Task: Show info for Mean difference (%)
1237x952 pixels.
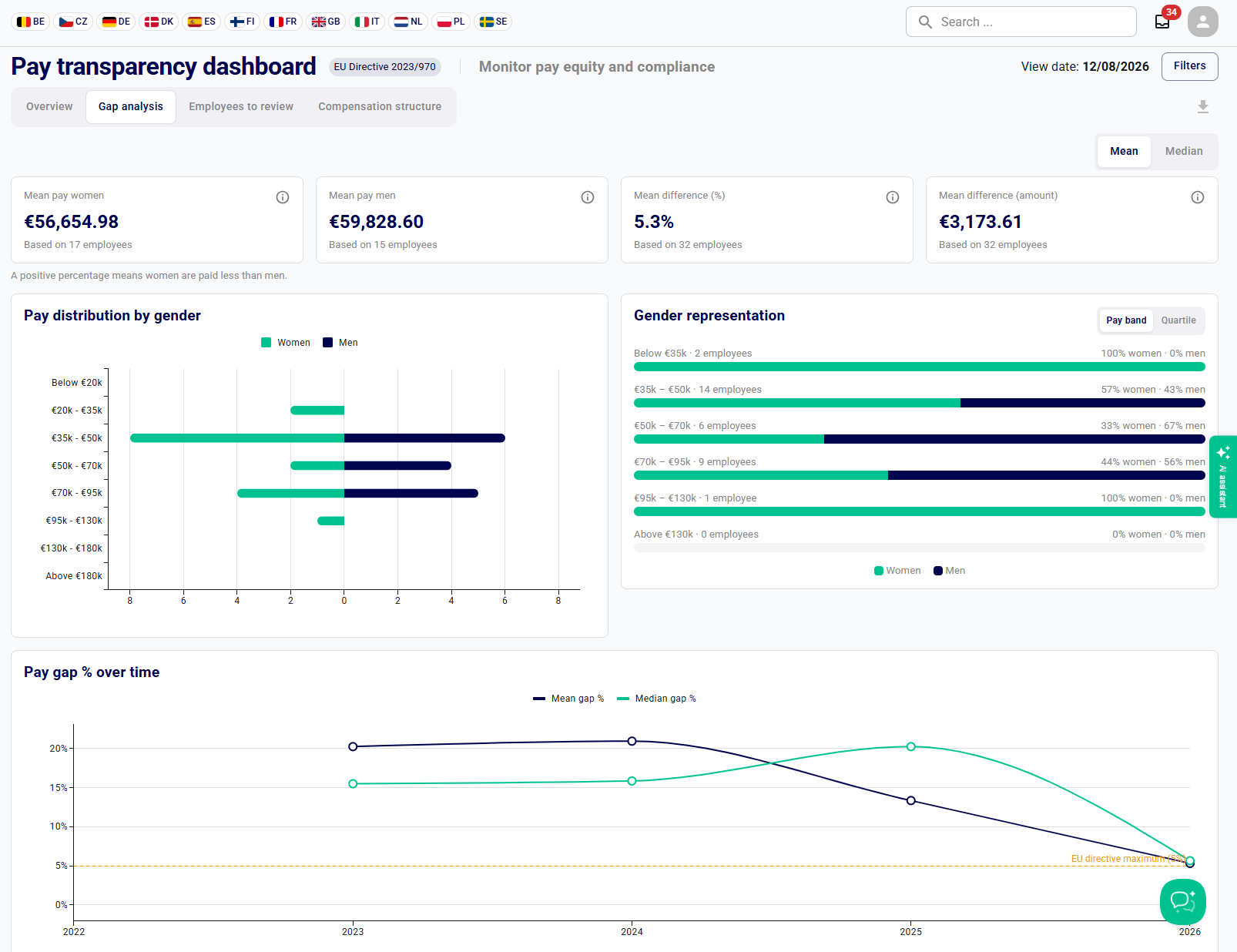Action: (x=893, y=197)
